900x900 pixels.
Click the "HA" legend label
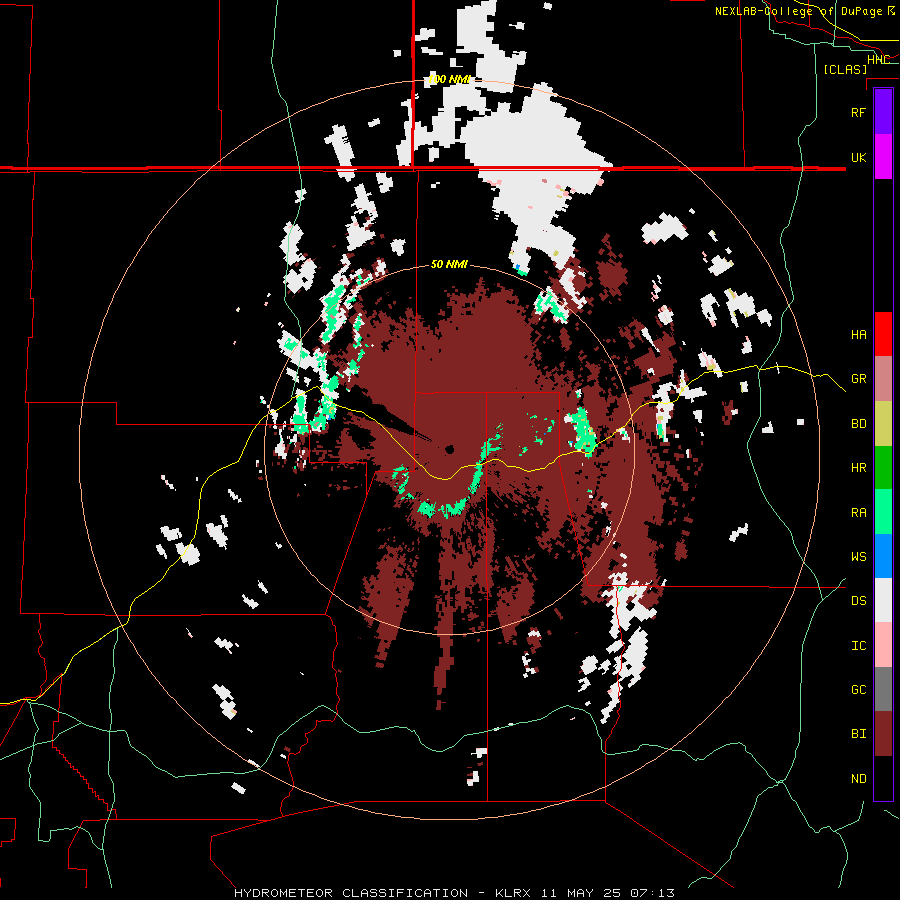click(x=858, y=335)
